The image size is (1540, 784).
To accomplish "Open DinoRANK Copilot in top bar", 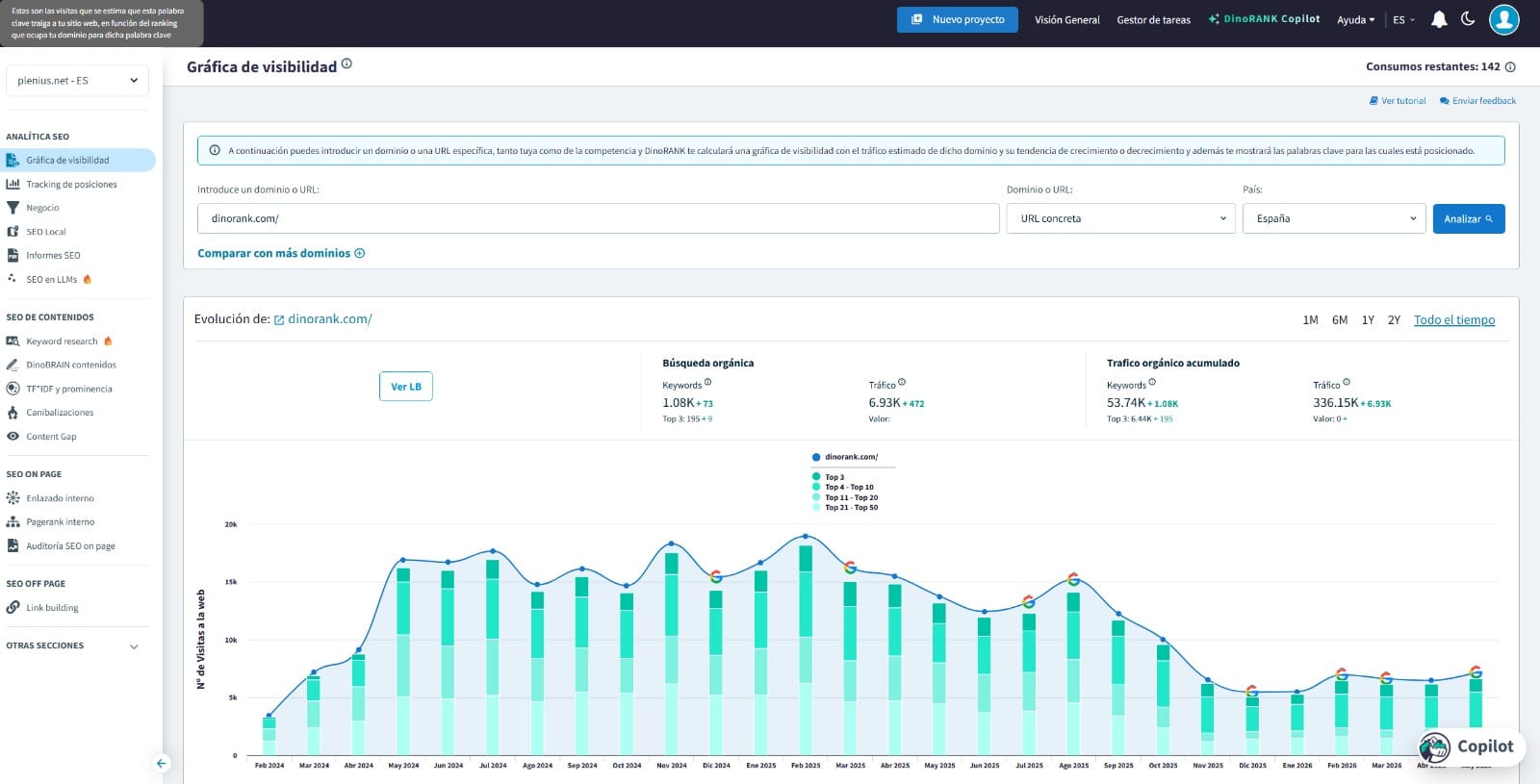I will pyautogui.click(x=1264, y=19).
